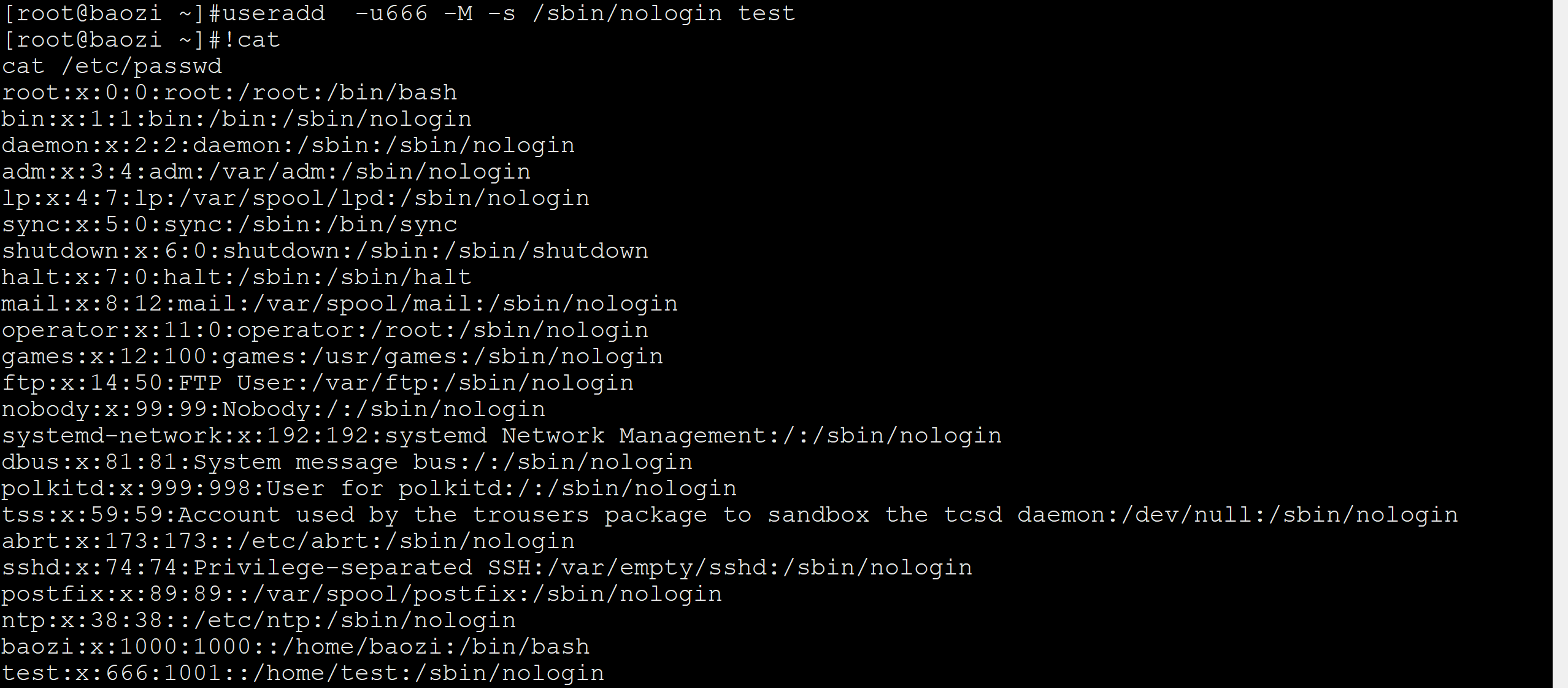Click the systemd-network entry line

(501, 436)
